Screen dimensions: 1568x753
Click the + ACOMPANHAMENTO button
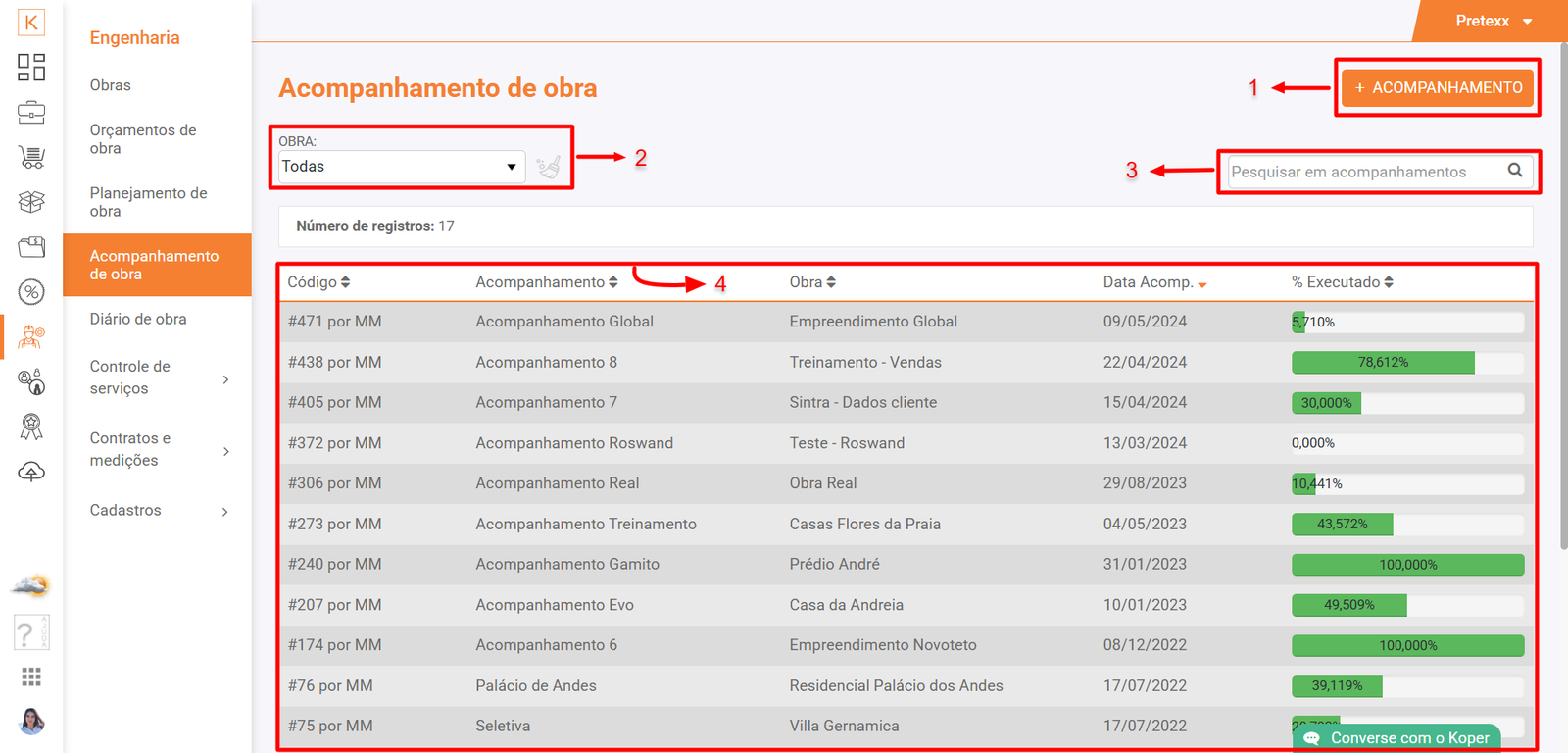[1438, 88]
